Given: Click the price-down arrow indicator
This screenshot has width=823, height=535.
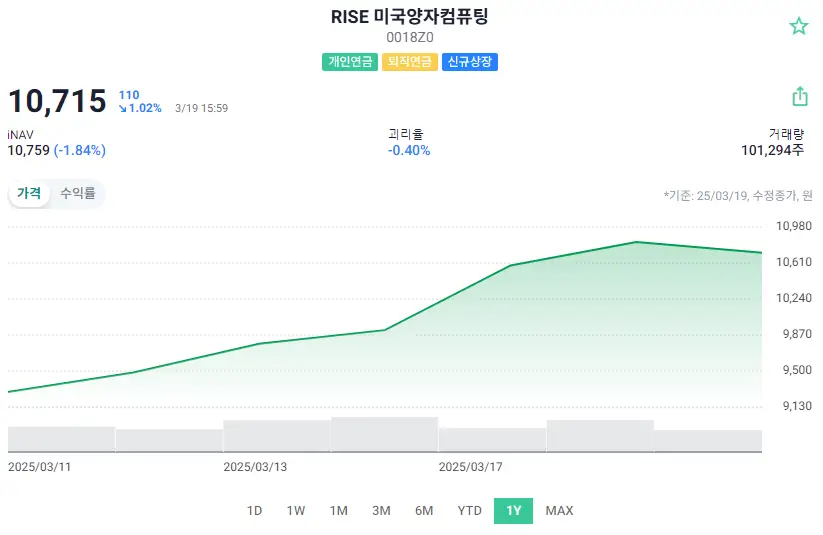Looking at the screenshot, I should pyautogui.click(x=122, y=108).
